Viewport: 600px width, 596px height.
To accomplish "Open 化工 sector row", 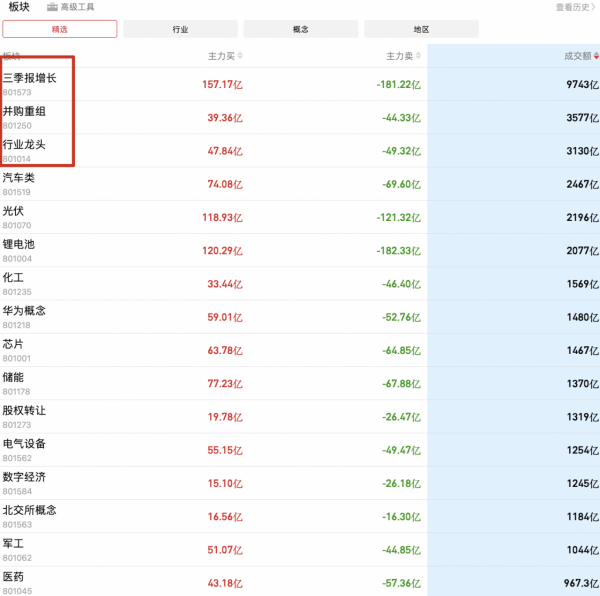I will (300, 284).
